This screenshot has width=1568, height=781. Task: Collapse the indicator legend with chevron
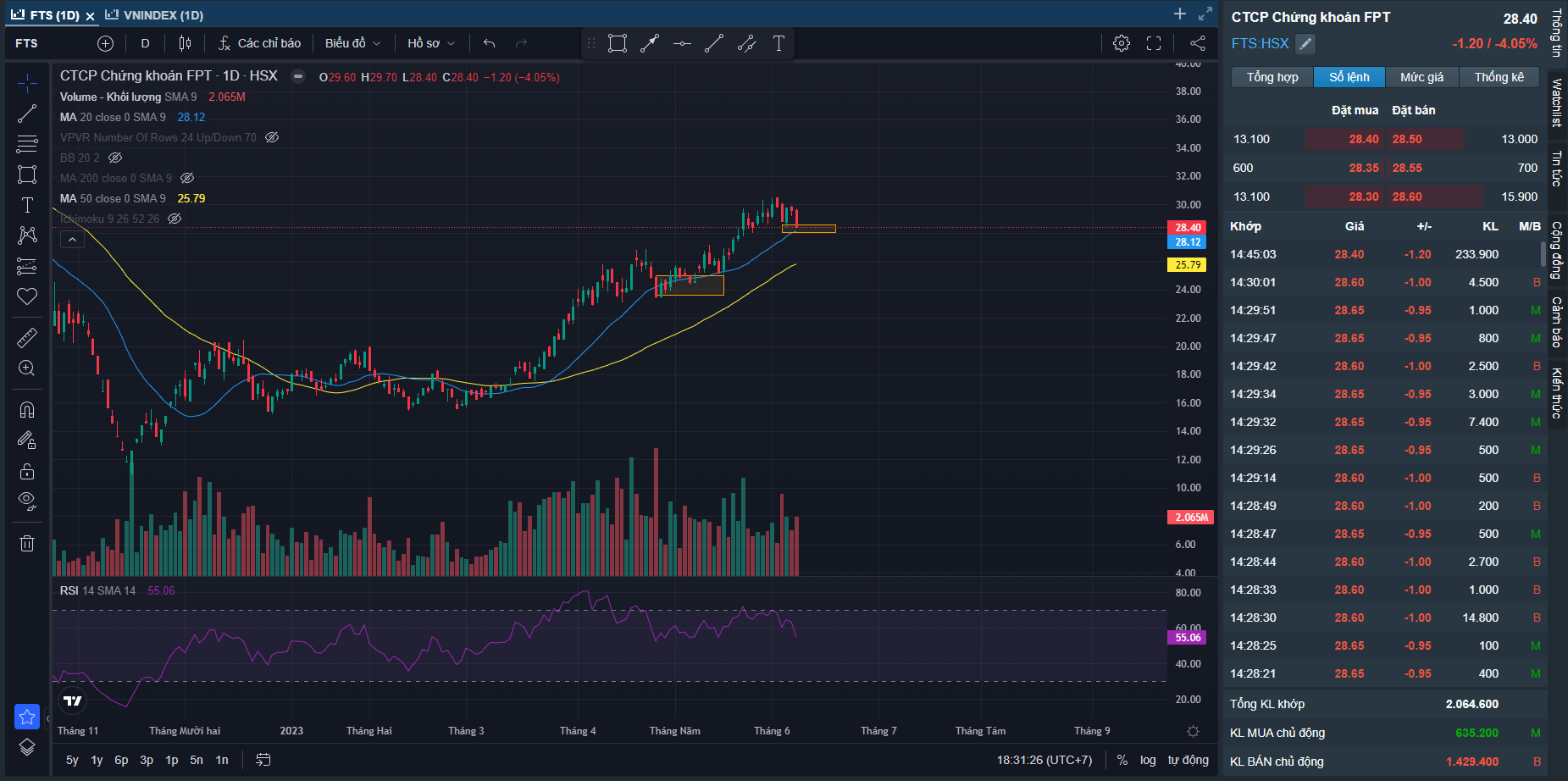[72, 240]
